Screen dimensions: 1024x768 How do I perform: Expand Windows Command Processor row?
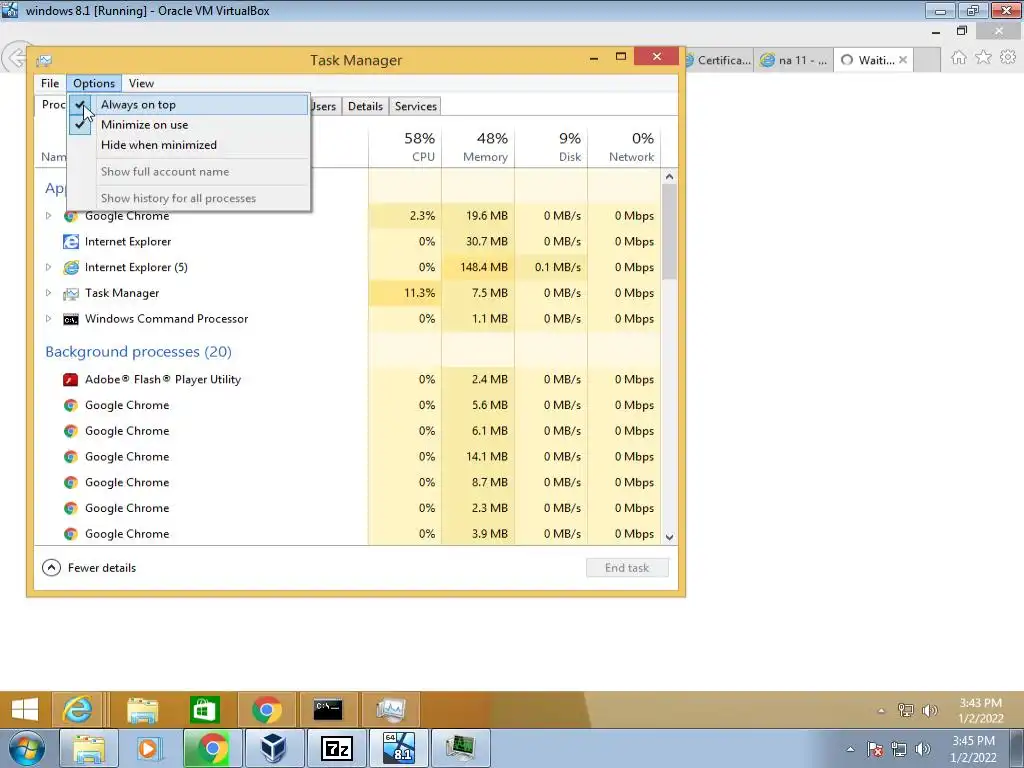click(48, 319)
